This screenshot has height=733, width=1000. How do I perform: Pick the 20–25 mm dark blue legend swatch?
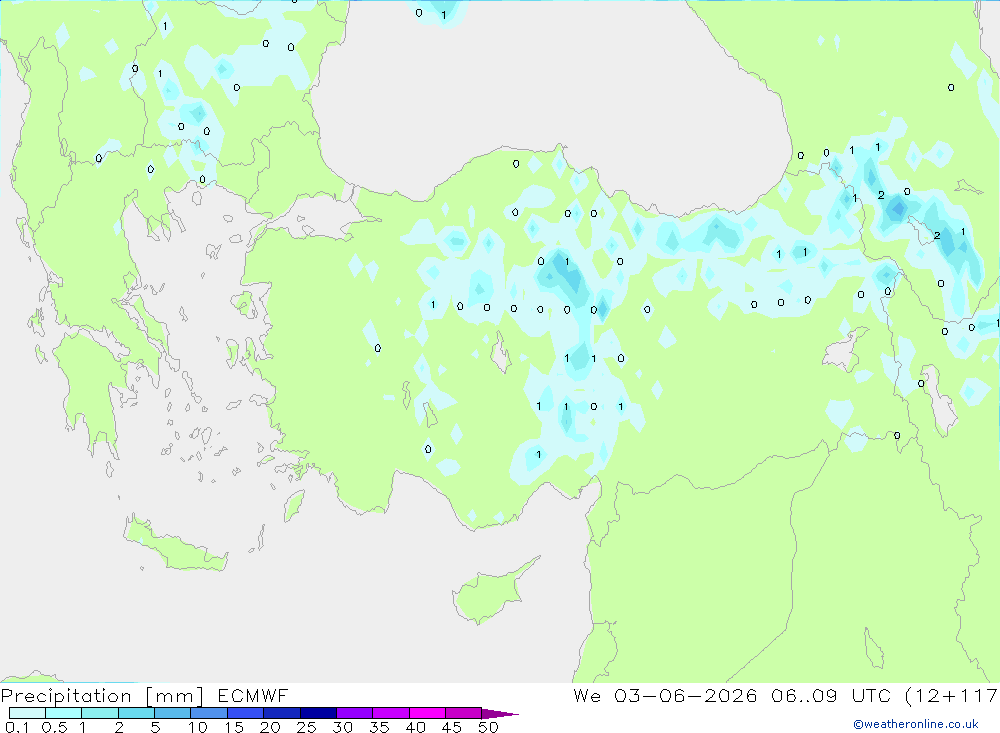tap(281, 713)
